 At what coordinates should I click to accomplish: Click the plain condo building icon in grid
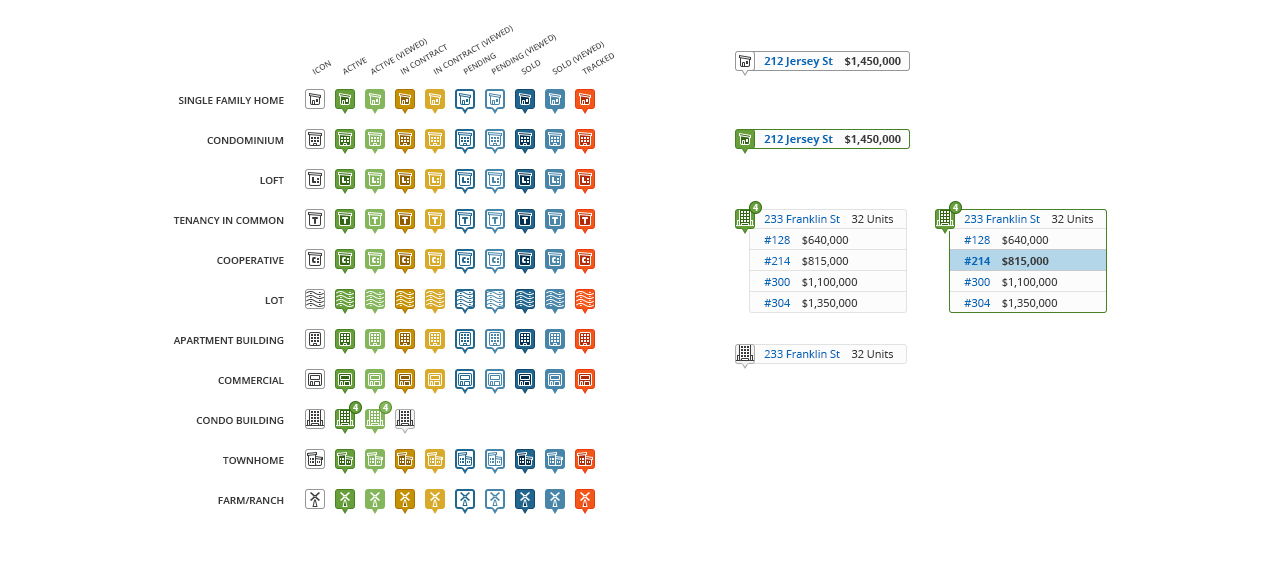click(315, 419)
